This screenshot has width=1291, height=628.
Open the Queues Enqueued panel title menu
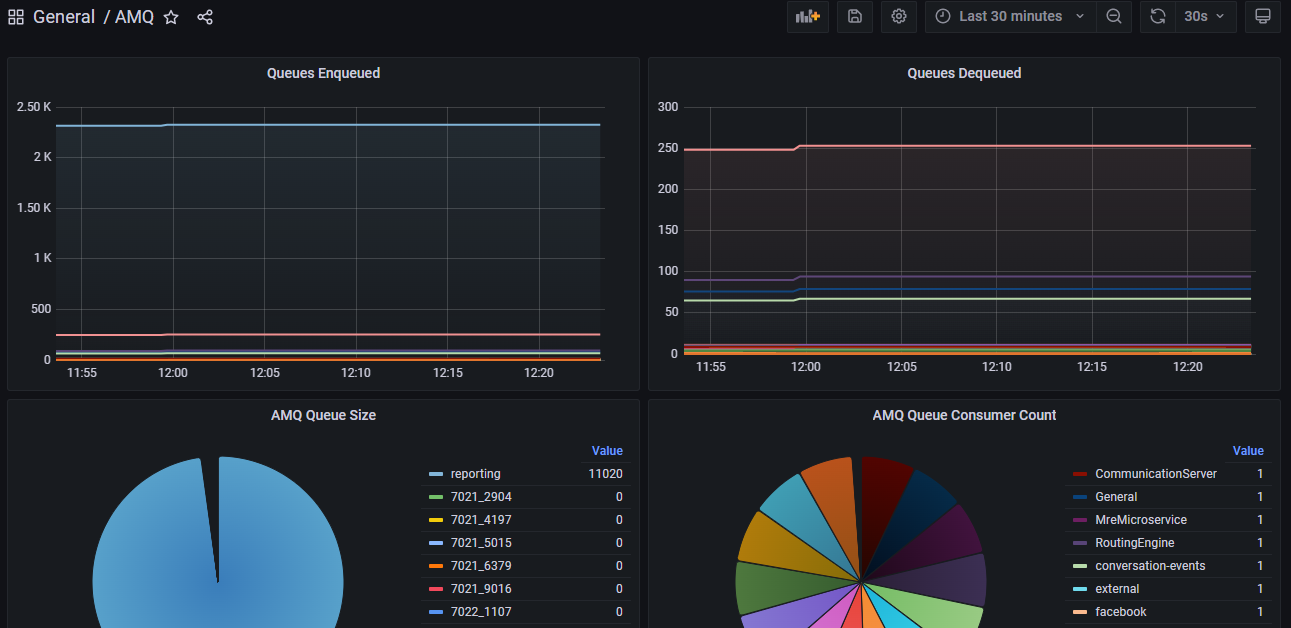coord(323,73)
